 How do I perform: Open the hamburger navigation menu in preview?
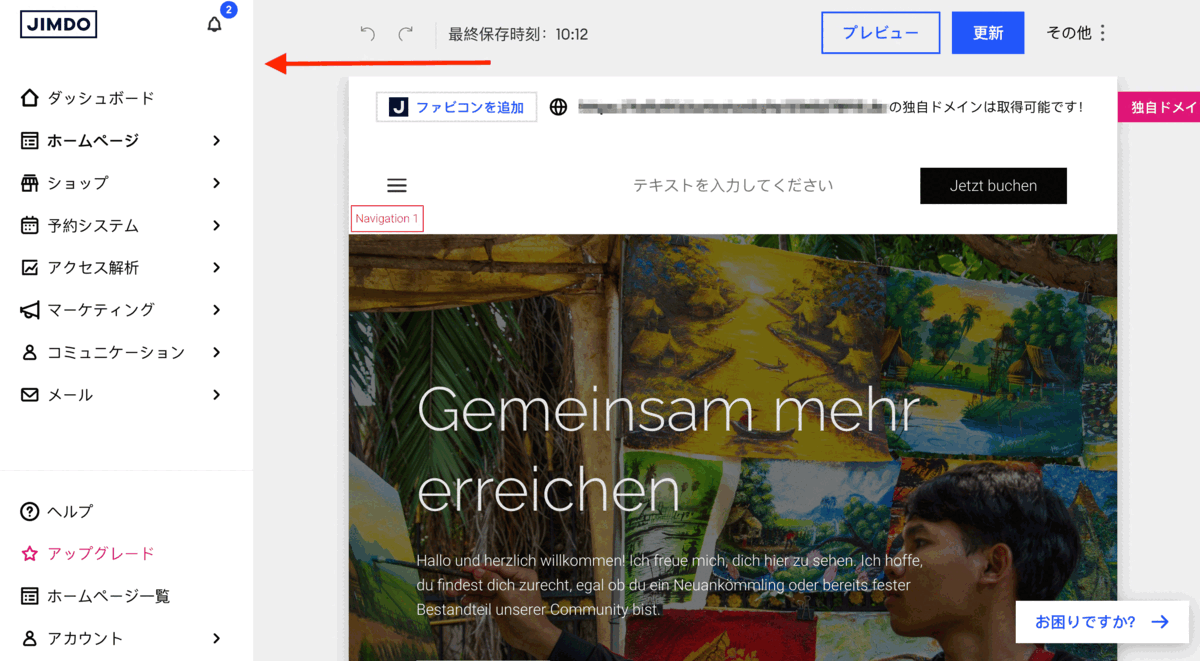coord(397,185)
